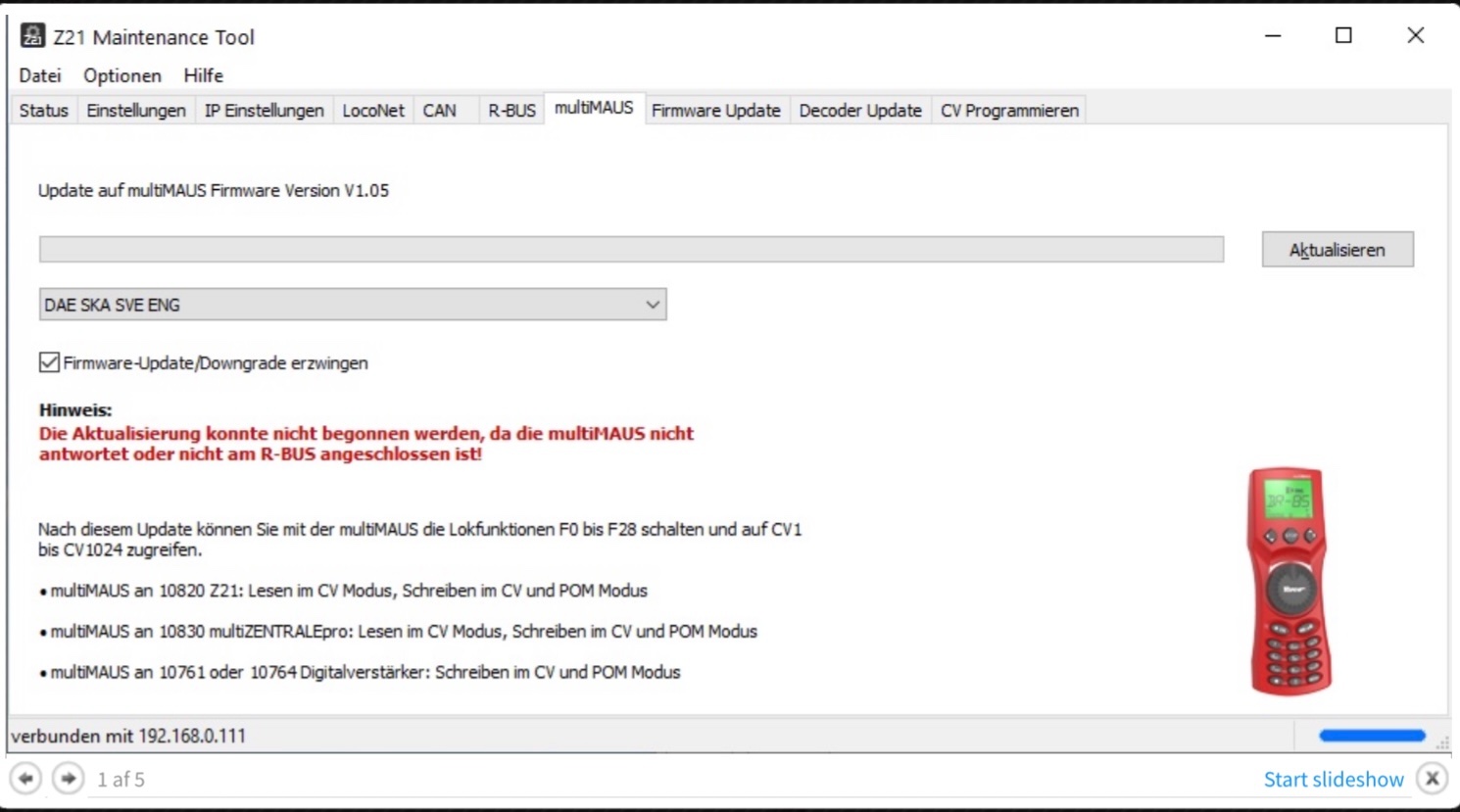This screenshot has width=1460, height=812.
Task: Click Start slideshow link
Action: [x=1334, y=780]
